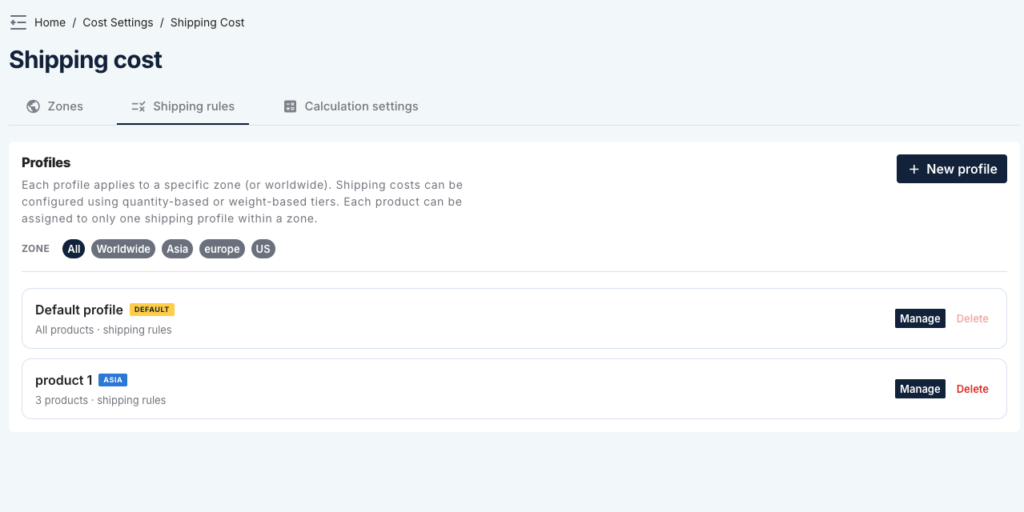Click the product 1 profile name

pyautogui.click(x=64, y=380)
